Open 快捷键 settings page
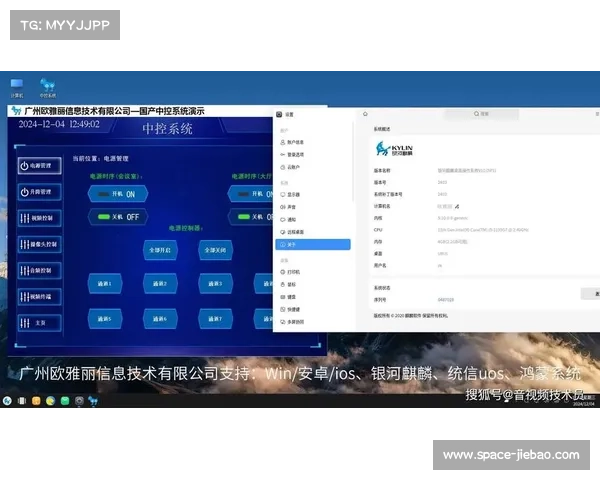Screen dimensions: 600x480 (313, 309)
